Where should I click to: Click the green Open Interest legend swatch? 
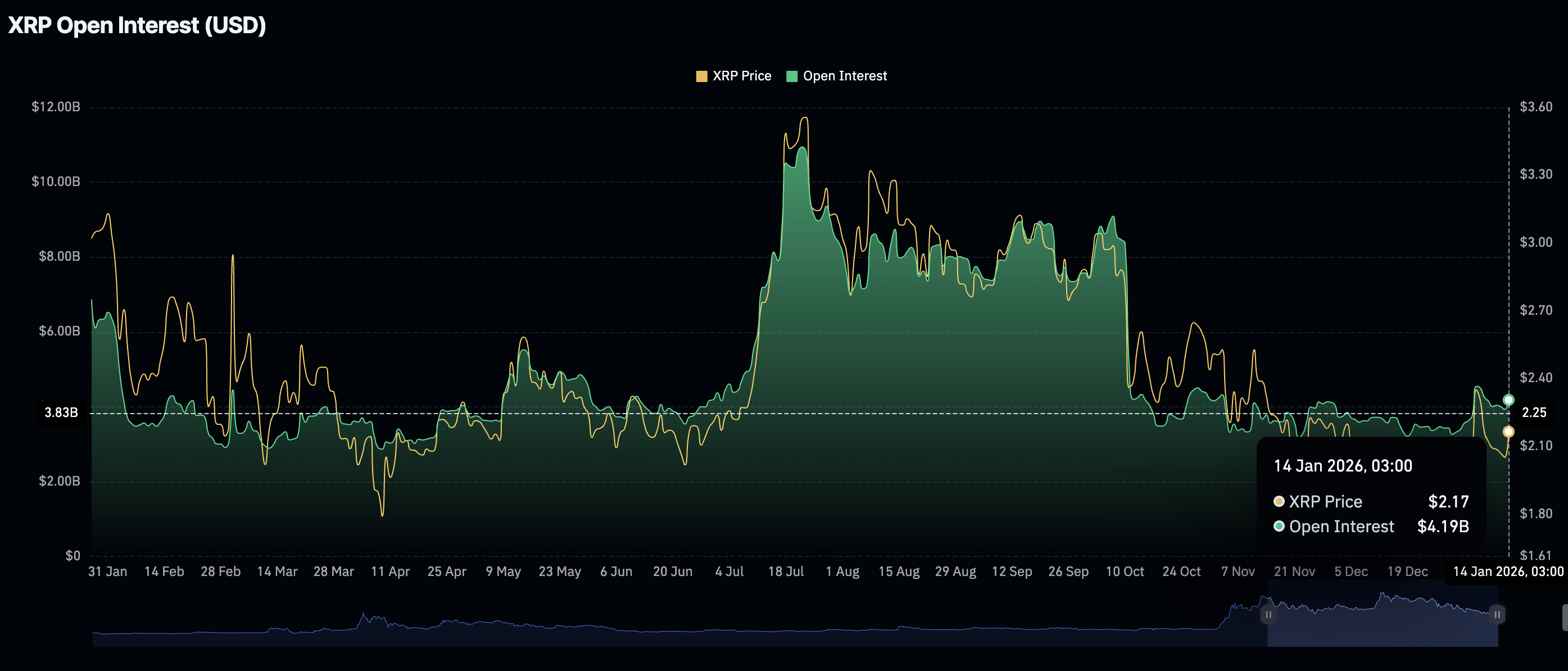[x=791, y=75]
